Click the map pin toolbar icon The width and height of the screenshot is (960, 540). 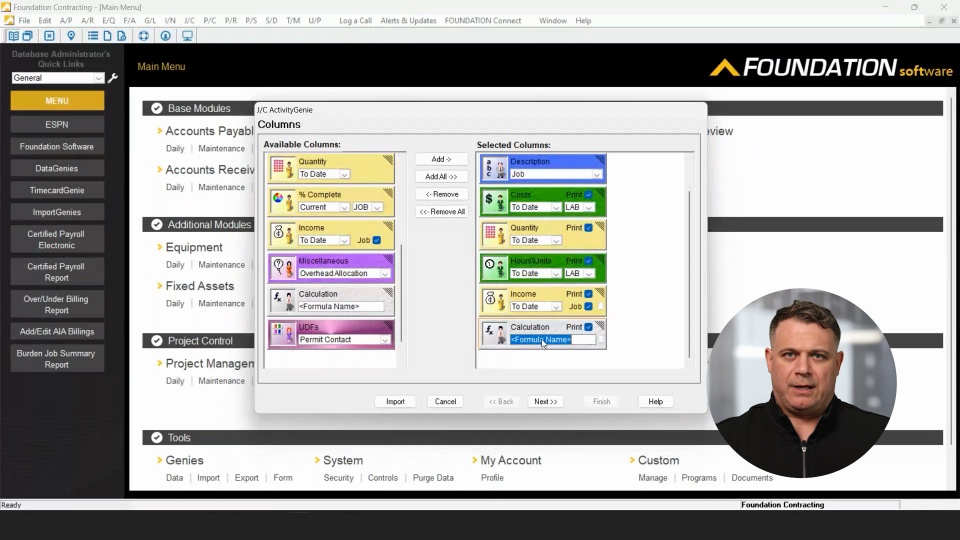[x=71, y=36]
